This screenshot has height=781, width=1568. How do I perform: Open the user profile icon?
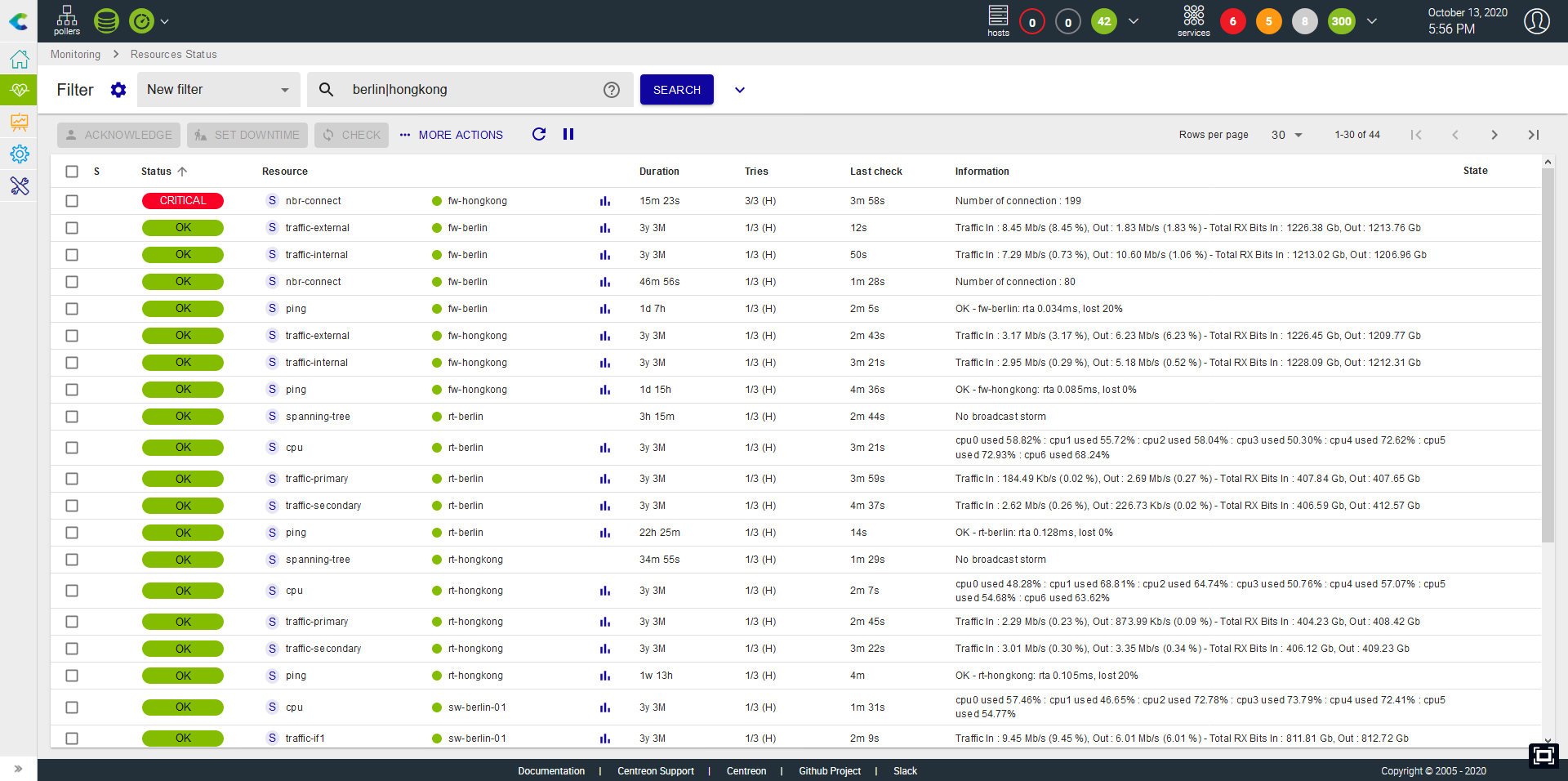(x=1537, y=21)
